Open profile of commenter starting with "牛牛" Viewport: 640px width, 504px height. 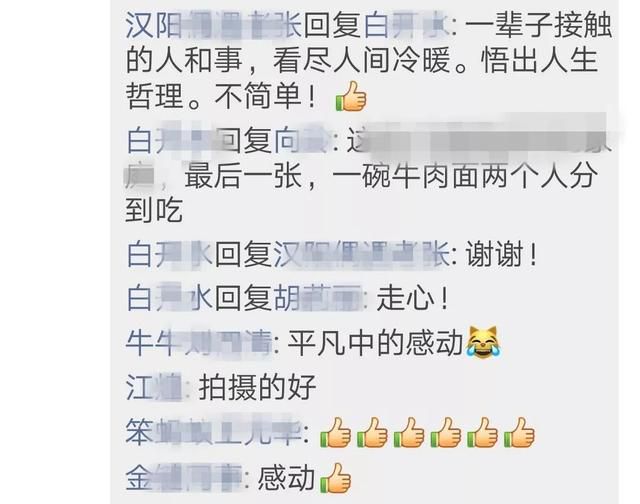(198, 343)
